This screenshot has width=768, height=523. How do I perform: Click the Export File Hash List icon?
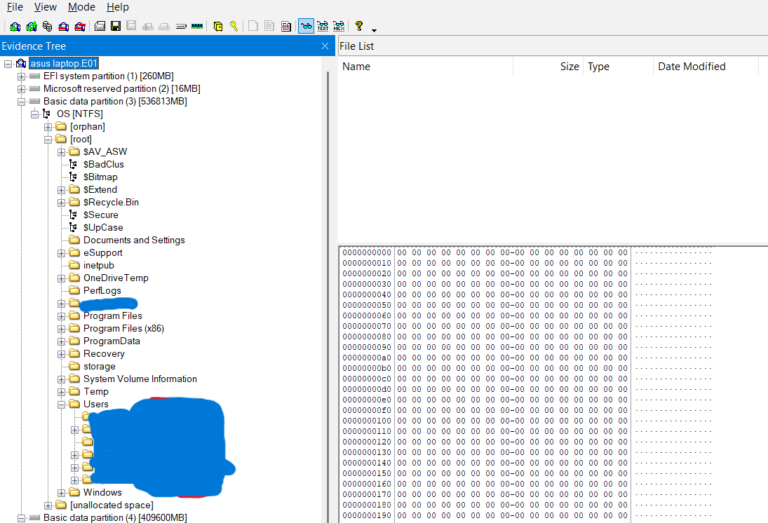269,26
